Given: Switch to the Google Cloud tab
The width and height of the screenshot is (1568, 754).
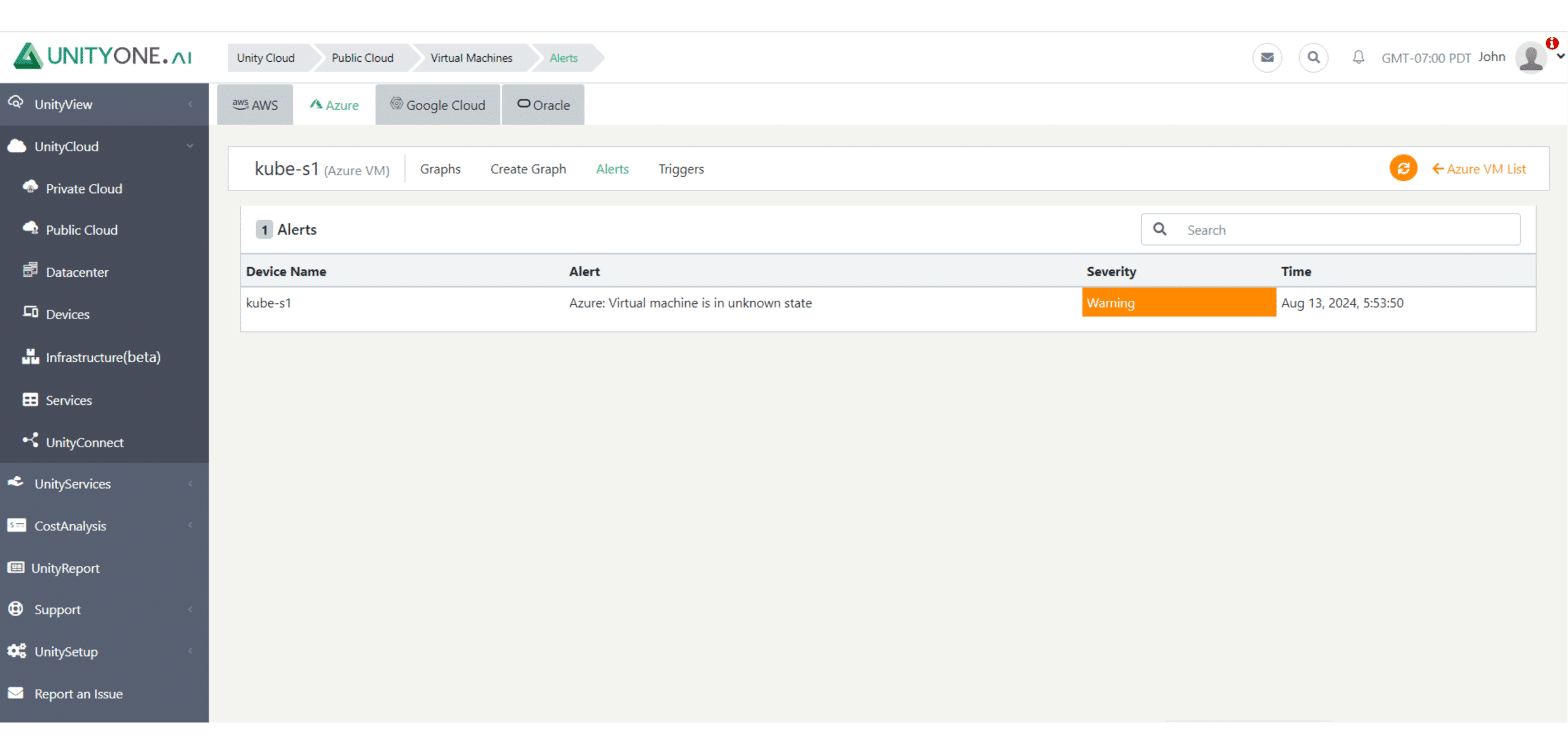Looking at the screenshot, I should [438, 105].
